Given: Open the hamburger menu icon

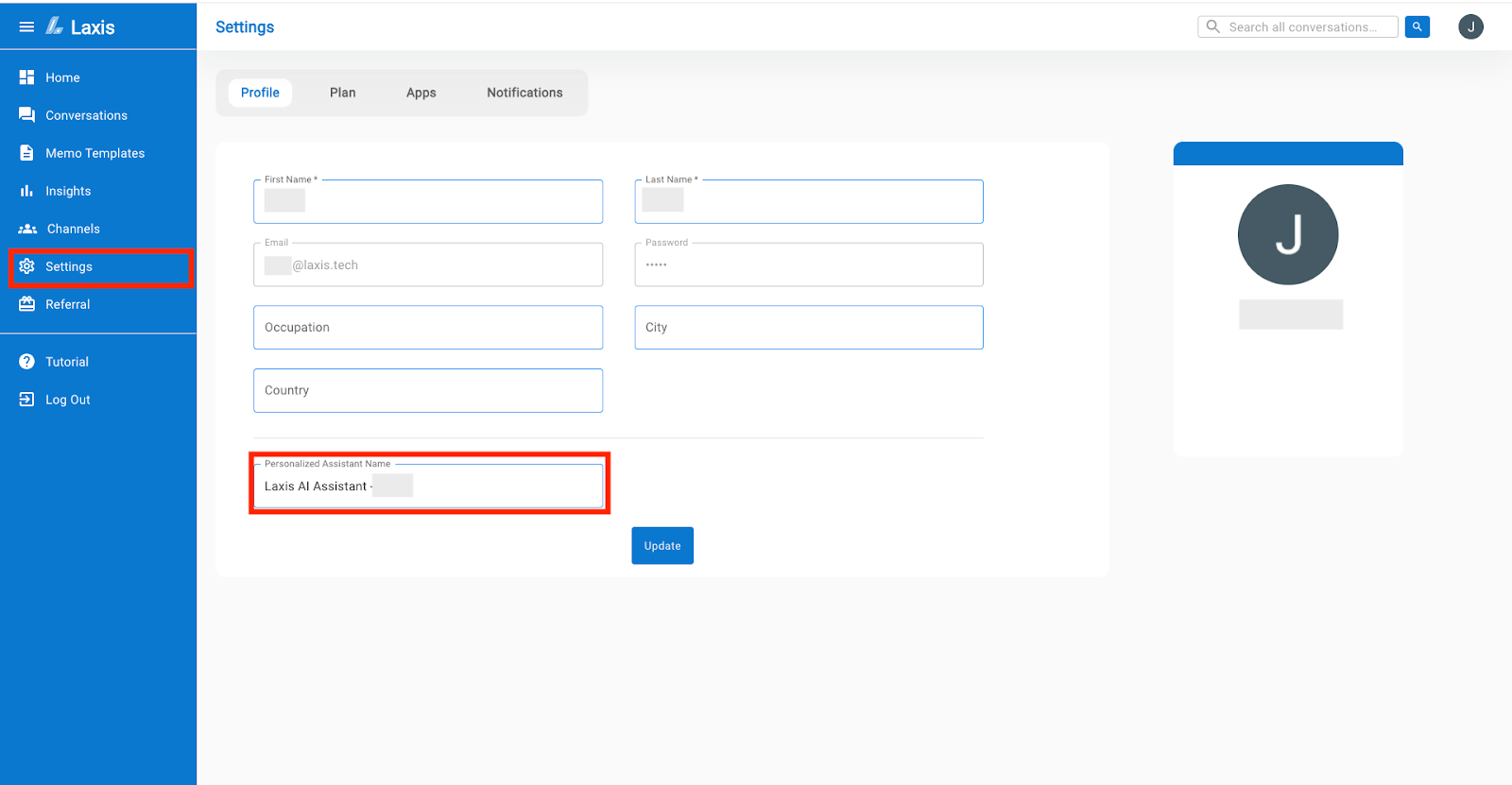Looking at the screenshot, I should [26, 27].
